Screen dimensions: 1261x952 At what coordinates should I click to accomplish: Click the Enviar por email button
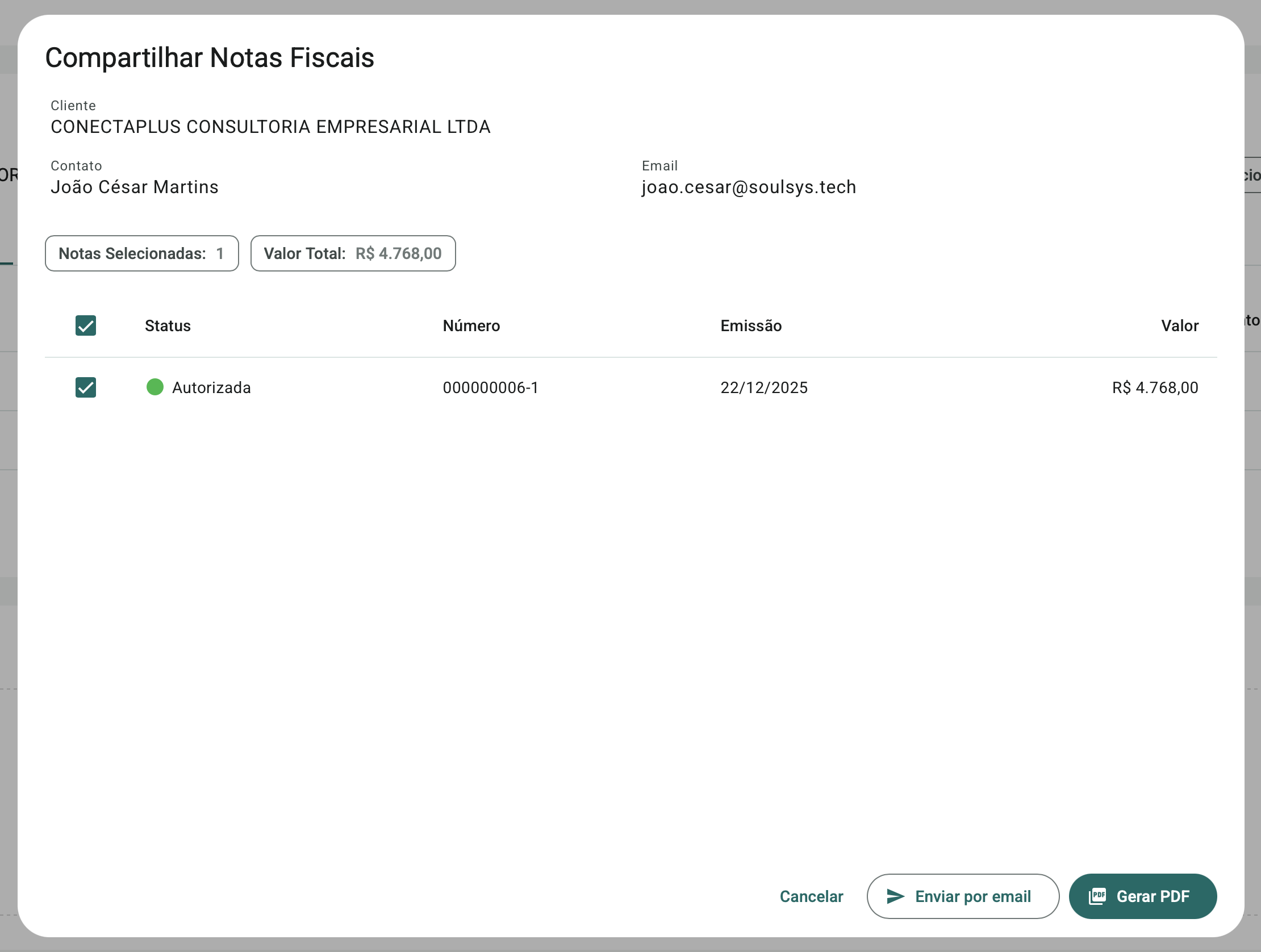click(x=962, y=896)
